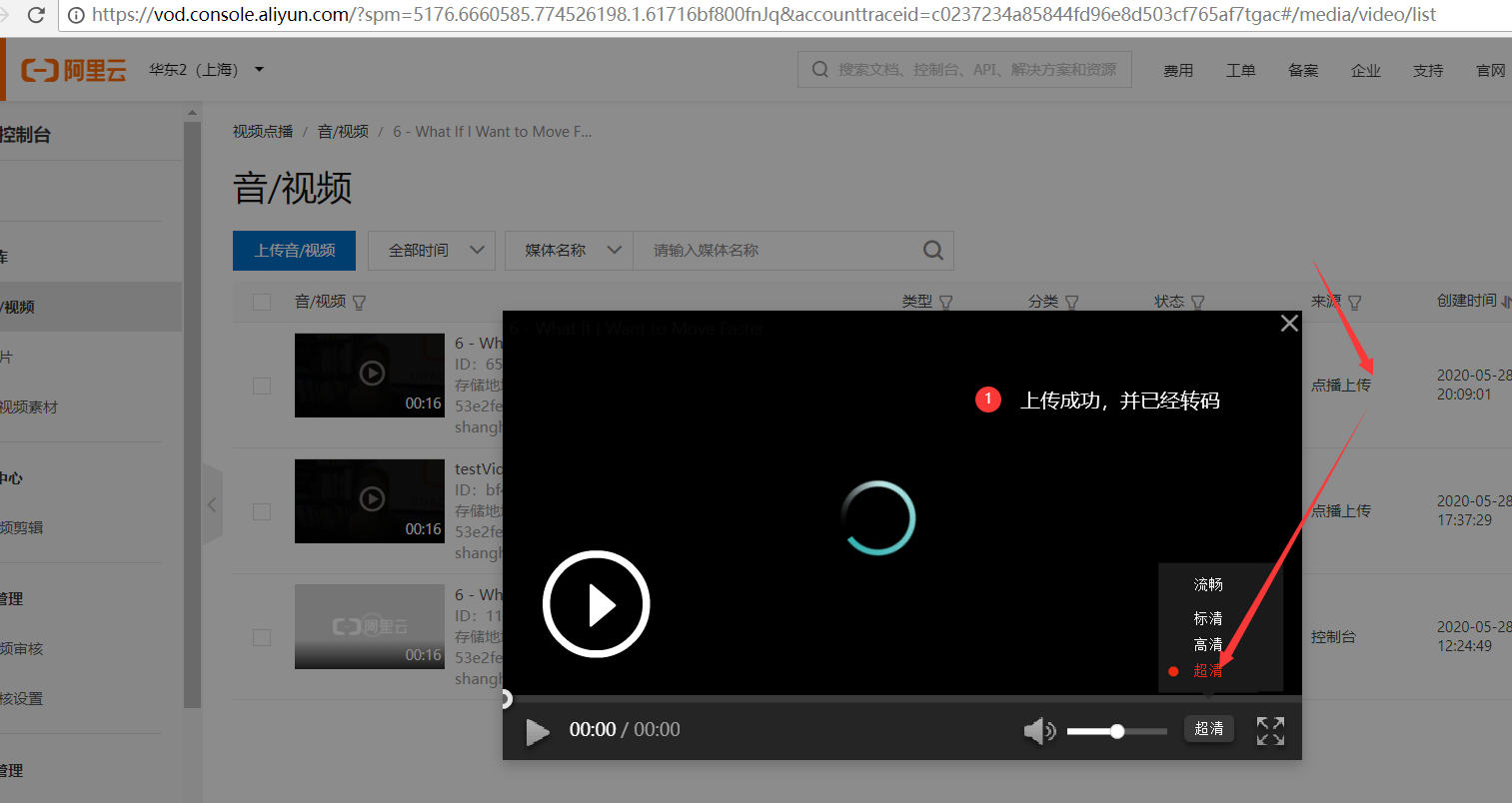Click the 2020-05-28 17:37:29 timestamp
The image size is (1512, 803).
pos(1474,510)
